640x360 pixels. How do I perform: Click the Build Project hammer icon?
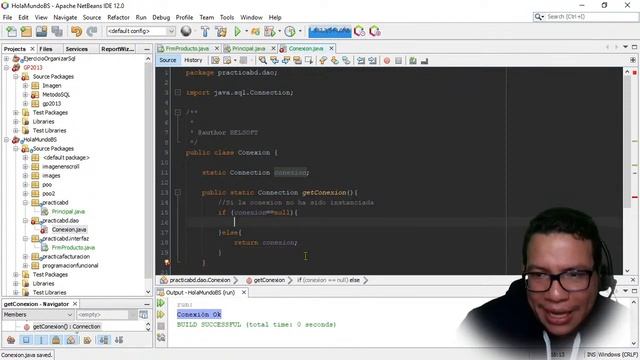(205, 31)
